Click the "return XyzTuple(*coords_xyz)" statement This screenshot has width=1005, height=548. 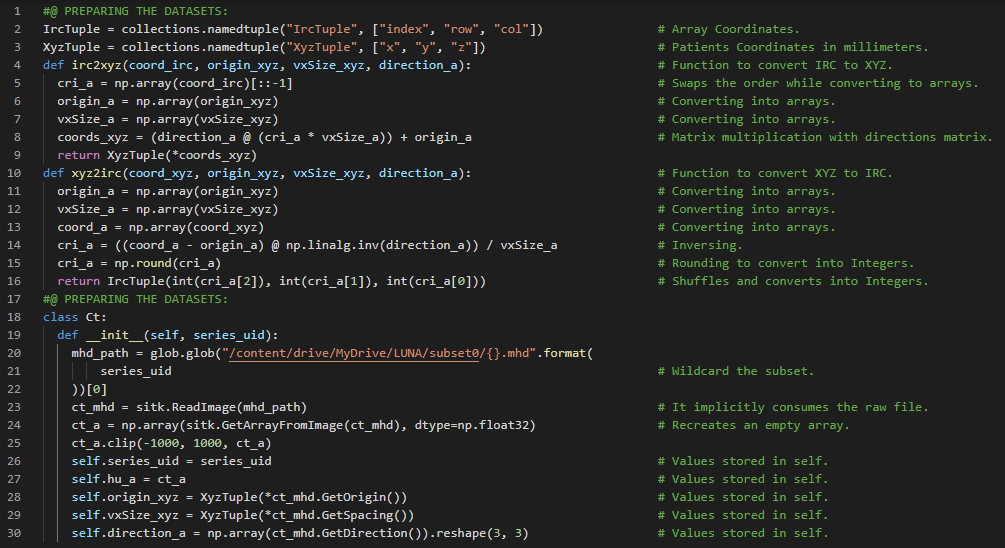[157, 155]
